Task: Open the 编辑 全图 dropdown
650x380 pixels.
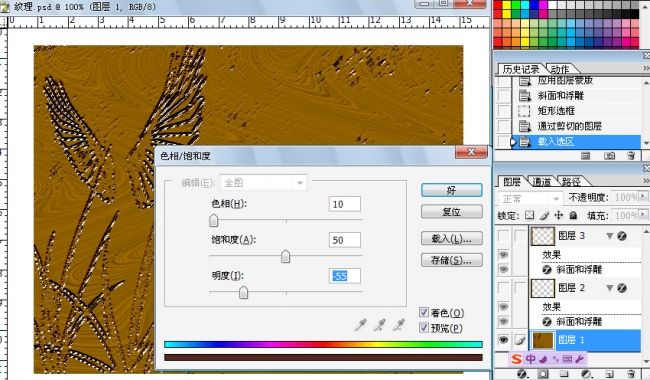Action: (264, 182)
